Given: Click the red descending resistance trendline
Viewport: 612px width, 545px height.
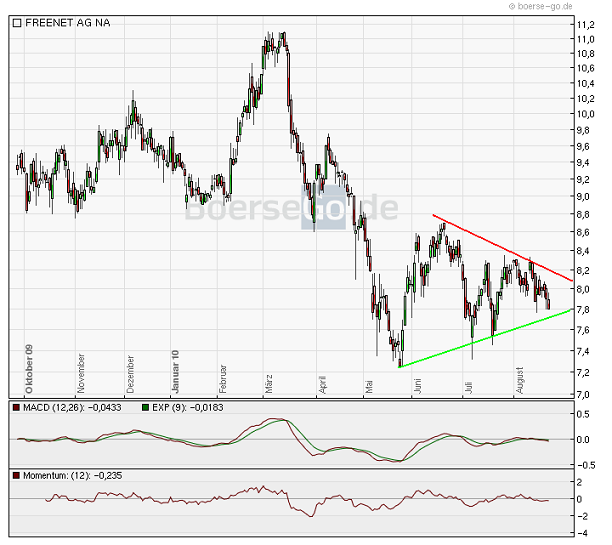Looking at the screenshot, I should point(503,248).
